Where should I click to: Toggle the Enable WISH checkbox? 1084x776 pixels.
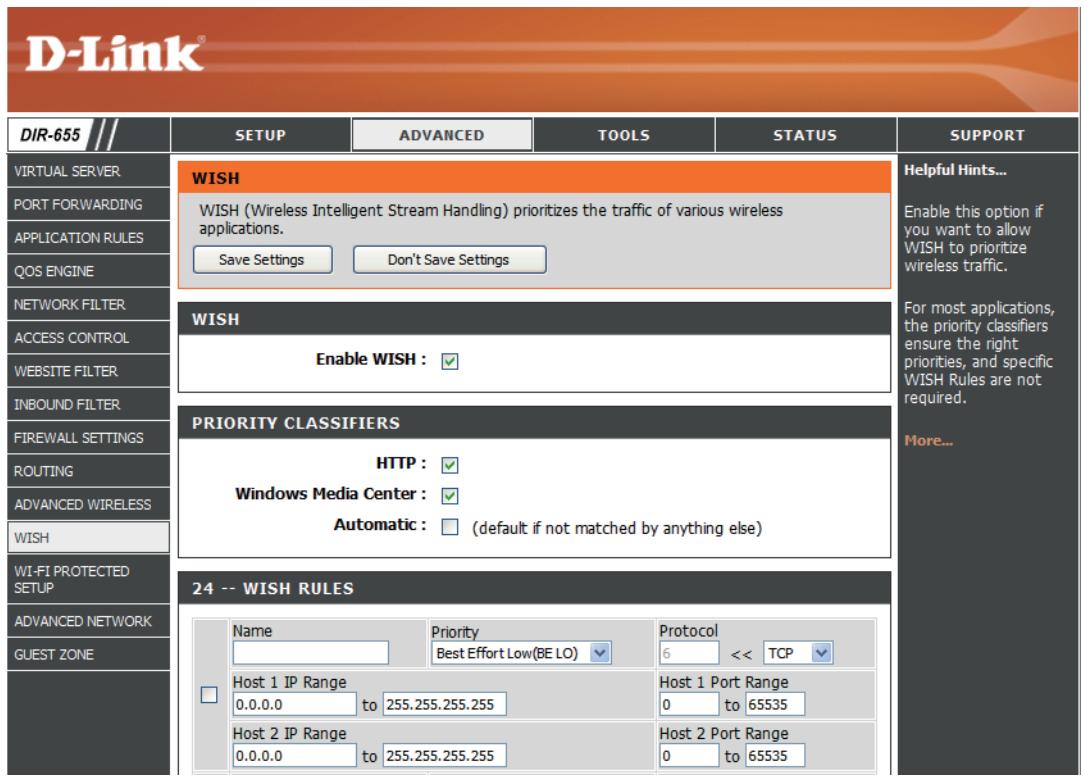click(x=450, y=361)
